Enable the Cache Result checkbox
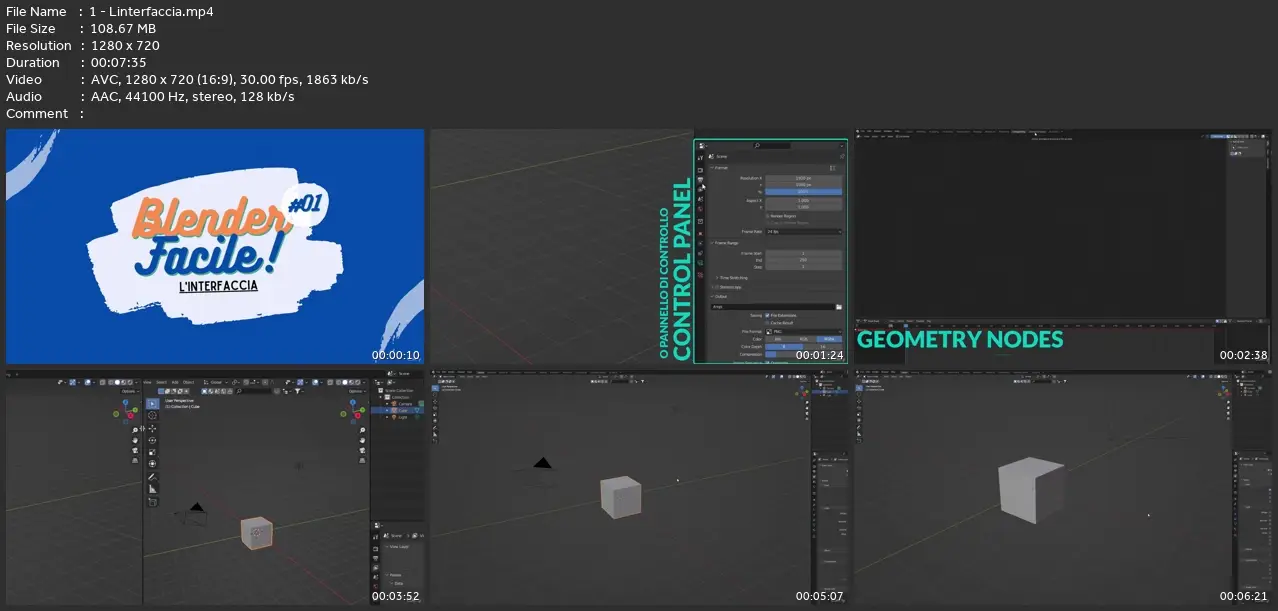Screen dimensions: 1278x611 click(x=767, y=323)
